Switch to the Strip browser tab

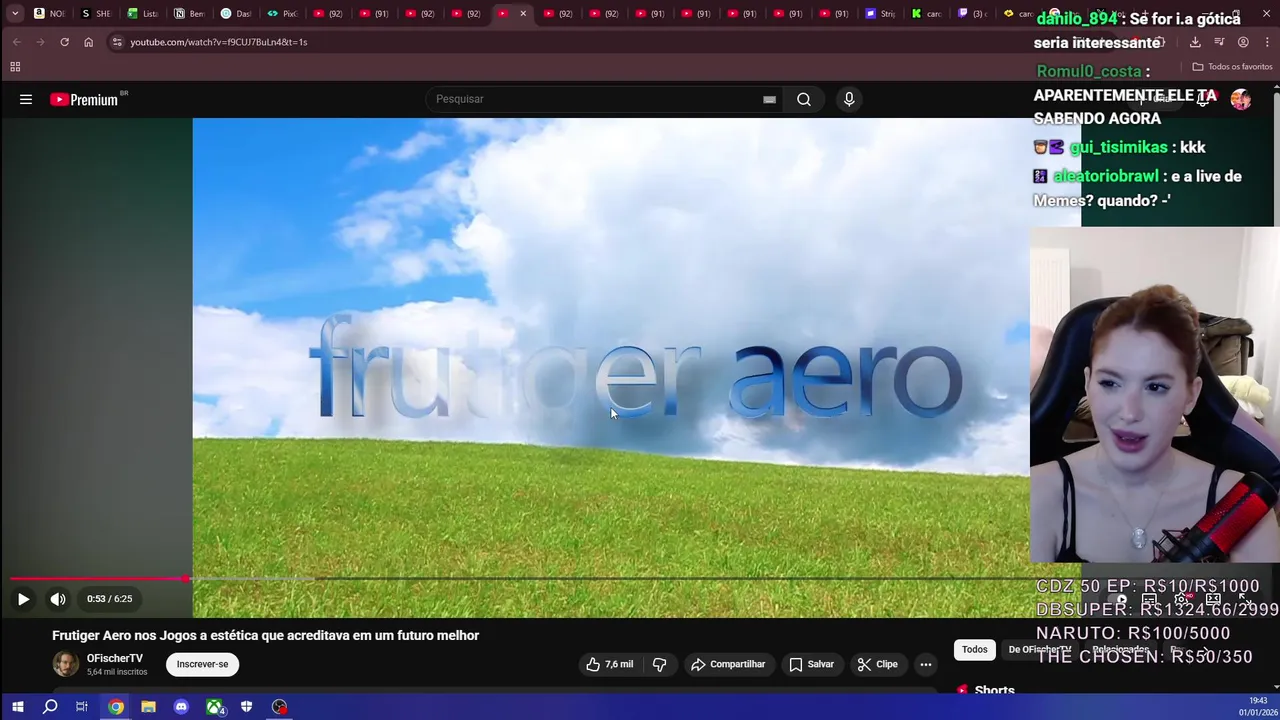coord(880,13)
